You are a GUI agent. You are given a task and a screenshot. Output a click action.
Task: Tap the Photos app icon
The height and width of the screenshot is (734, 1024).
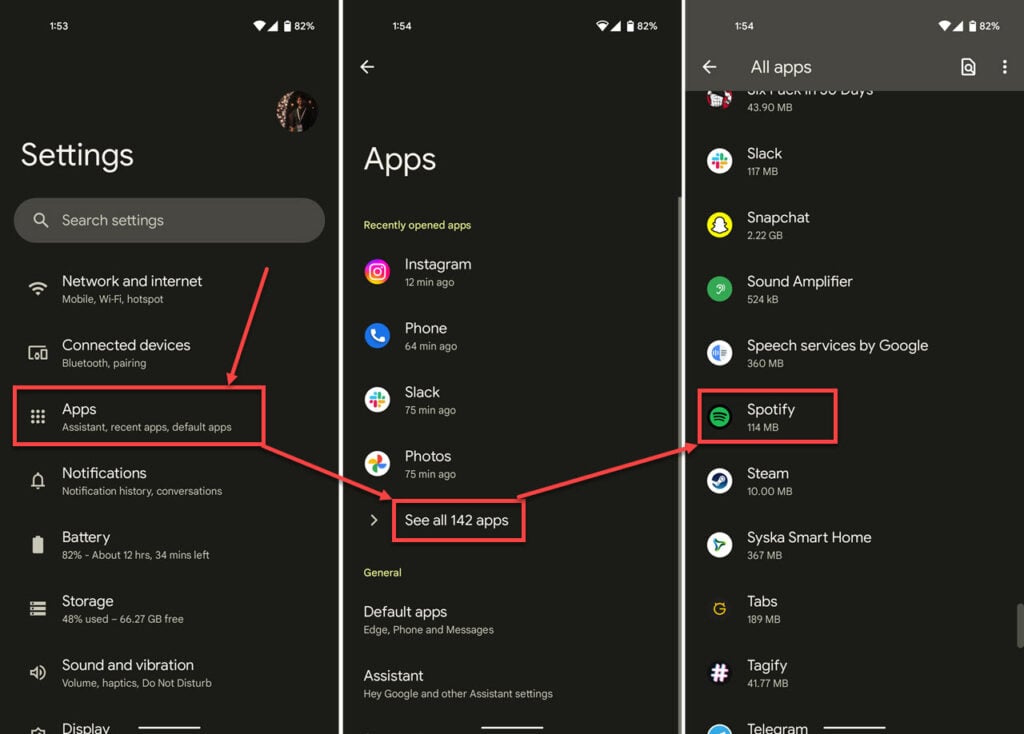377,464
